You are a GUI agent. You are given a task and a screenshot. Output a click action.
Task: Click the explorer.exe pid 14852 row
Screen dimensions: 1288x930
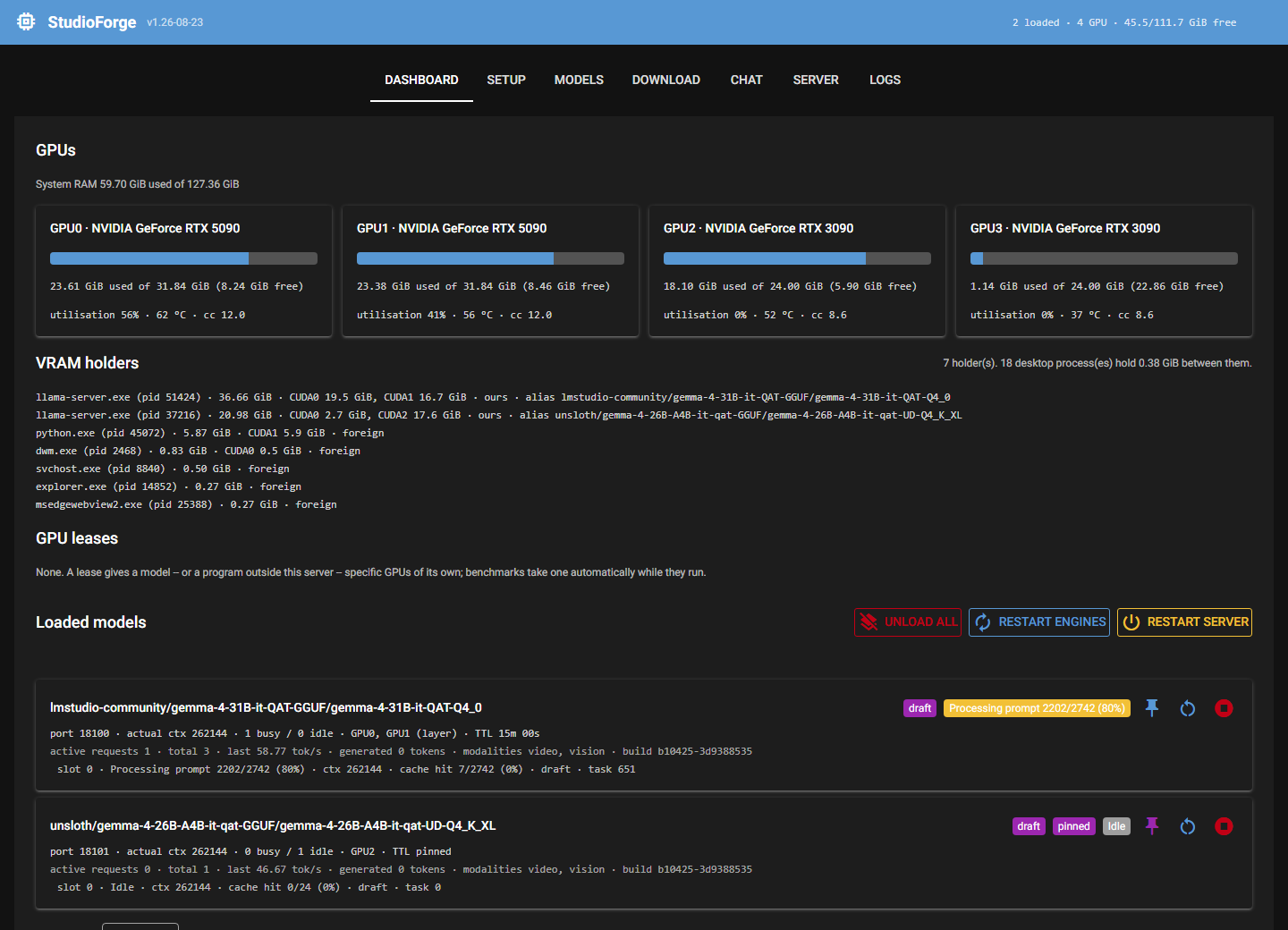click(x=169, y=486)
